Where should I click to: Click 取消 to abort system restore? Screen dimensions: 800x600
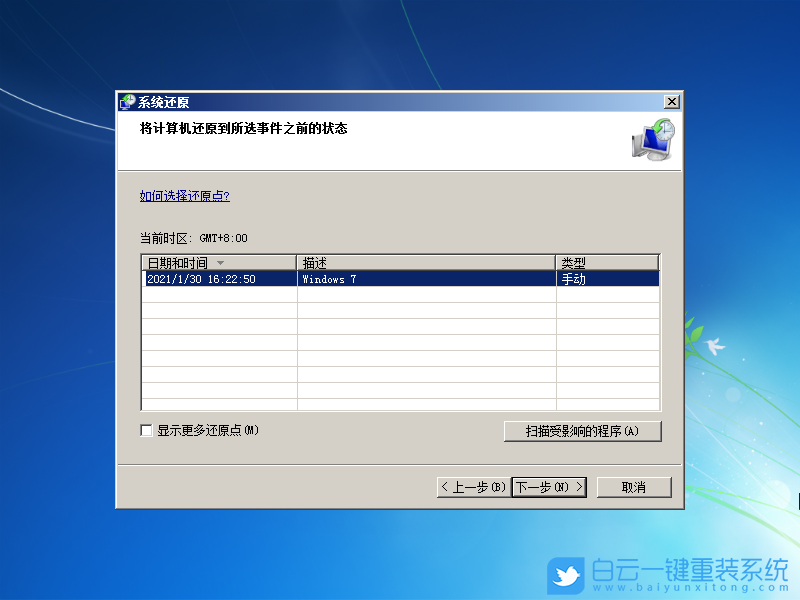[x=634, y=487]
